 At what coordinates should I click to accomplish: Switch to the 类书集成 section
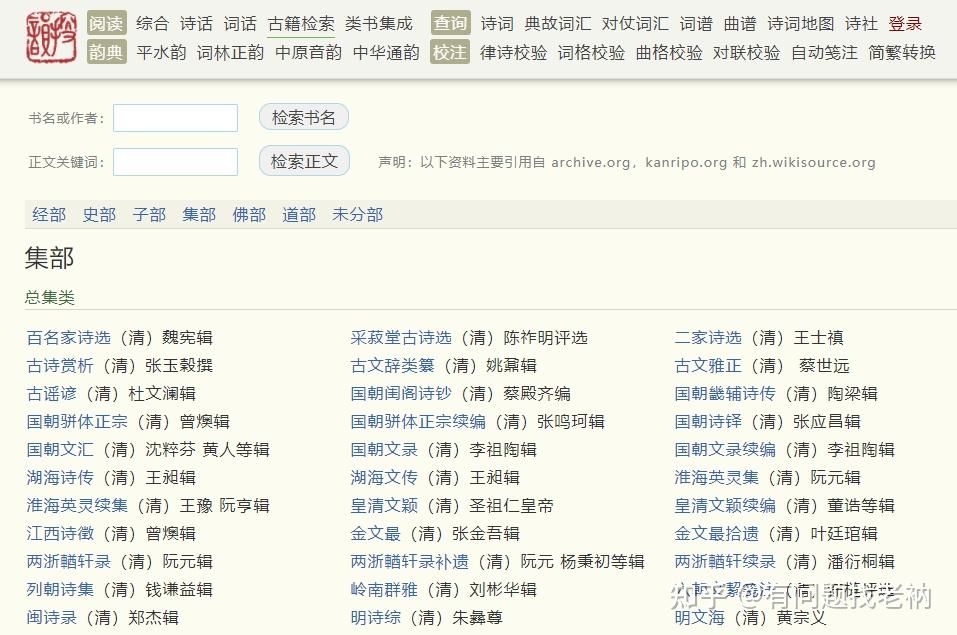pos(380,24)
